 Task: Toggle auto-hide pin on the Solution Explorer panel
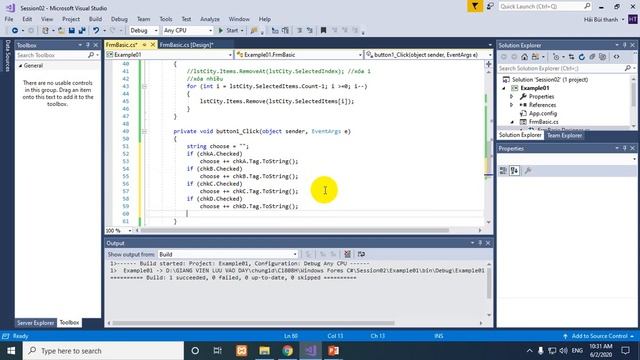[x=624, y=45]
